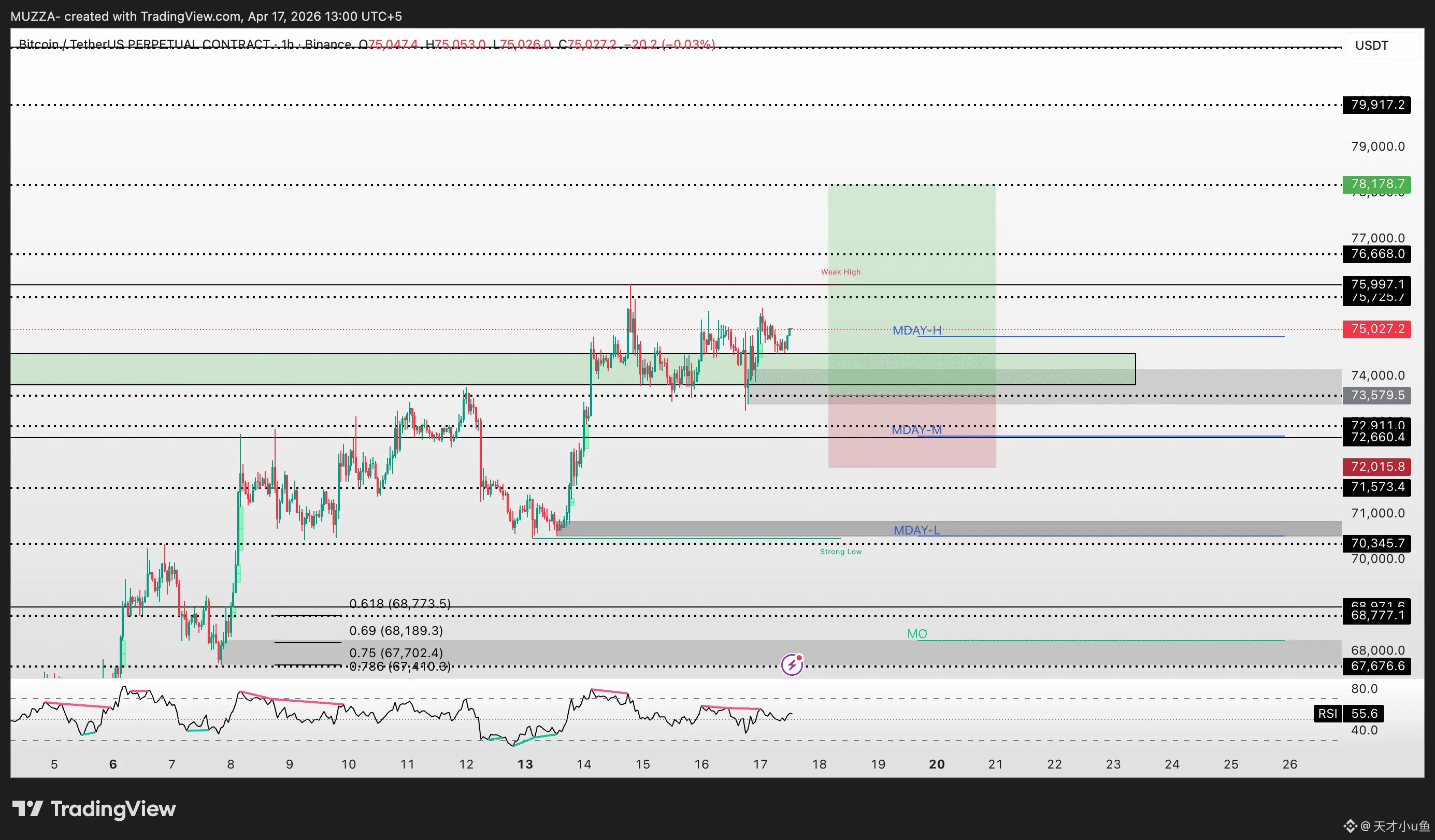Click the date 20 on the time axis
The width and height of the screenshot is (1435, 840).
pos(936,764)
